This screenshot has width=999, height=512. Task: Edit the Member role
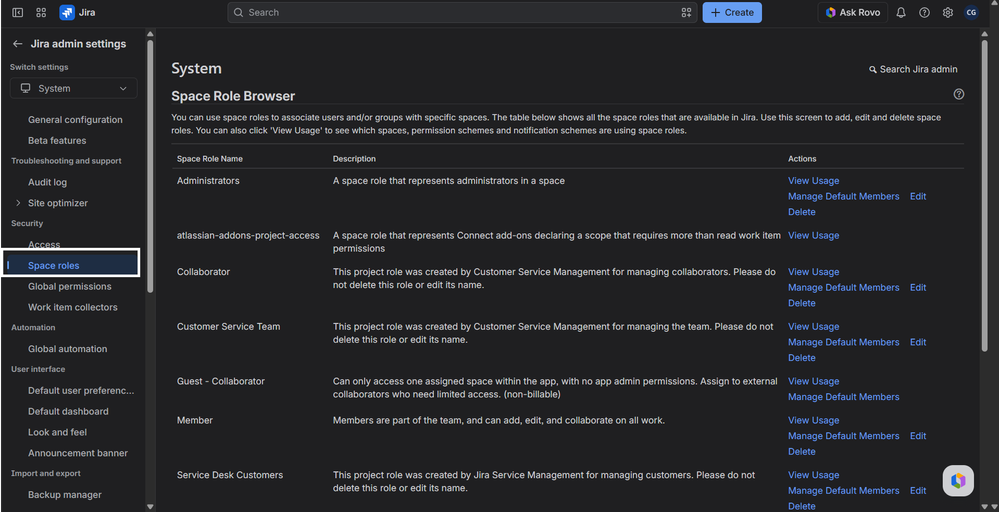click(x=918, y=436)
